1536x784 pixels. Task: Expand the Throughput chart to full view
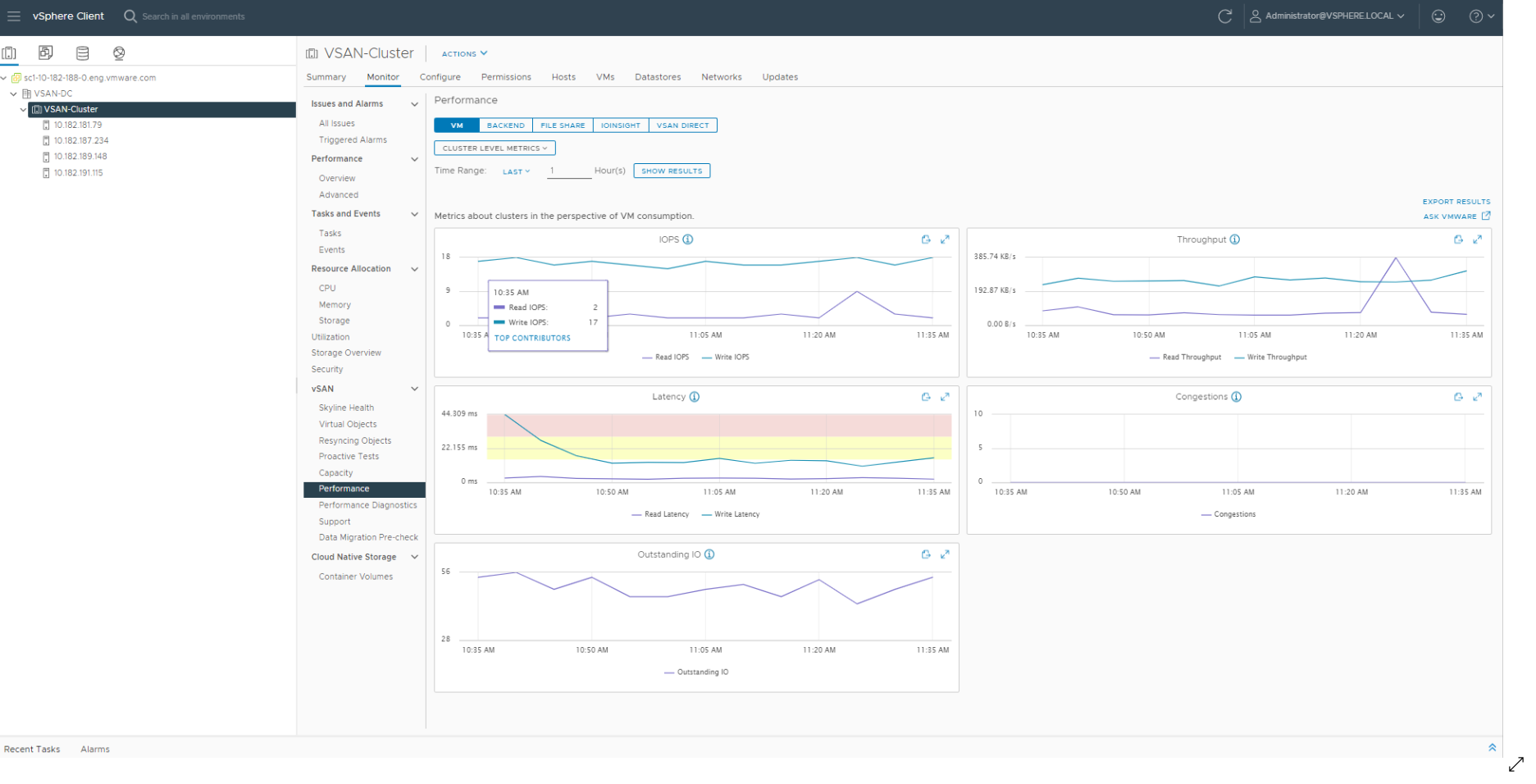[x=1477, y=239]
